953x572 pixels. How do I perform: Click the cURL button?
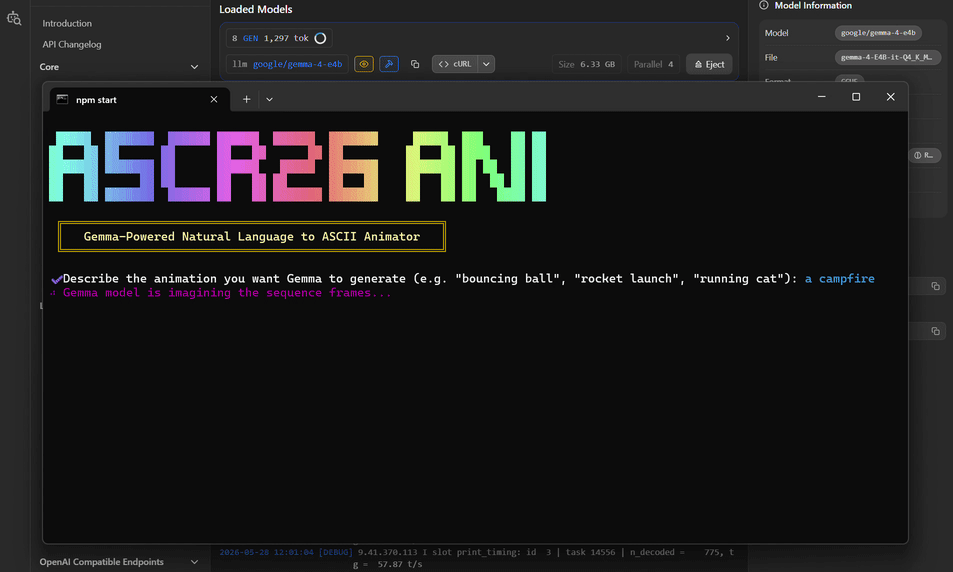455,64
